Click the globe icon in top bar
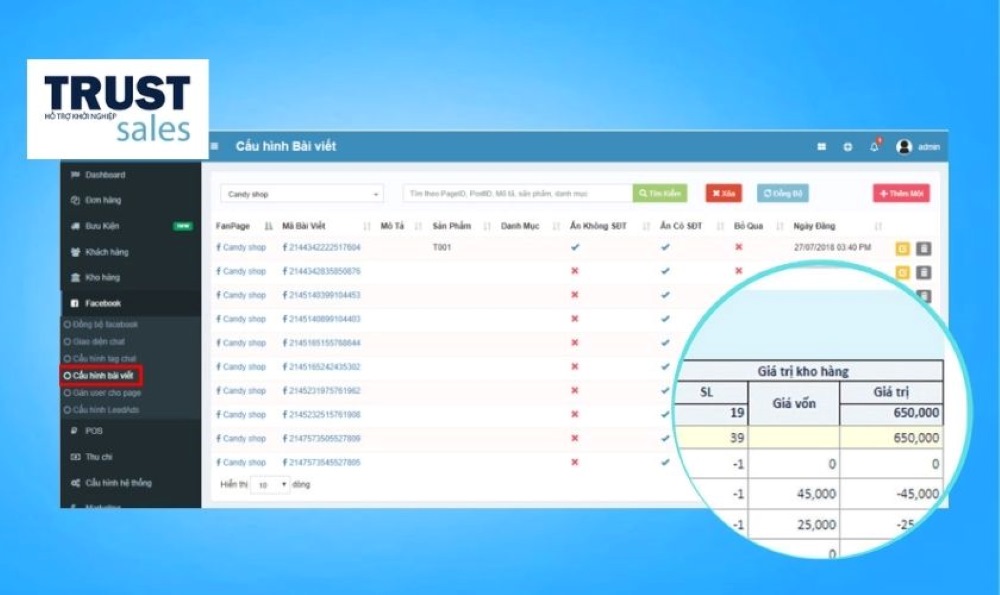The image size is (1000, 595). [x=848, y=147]
